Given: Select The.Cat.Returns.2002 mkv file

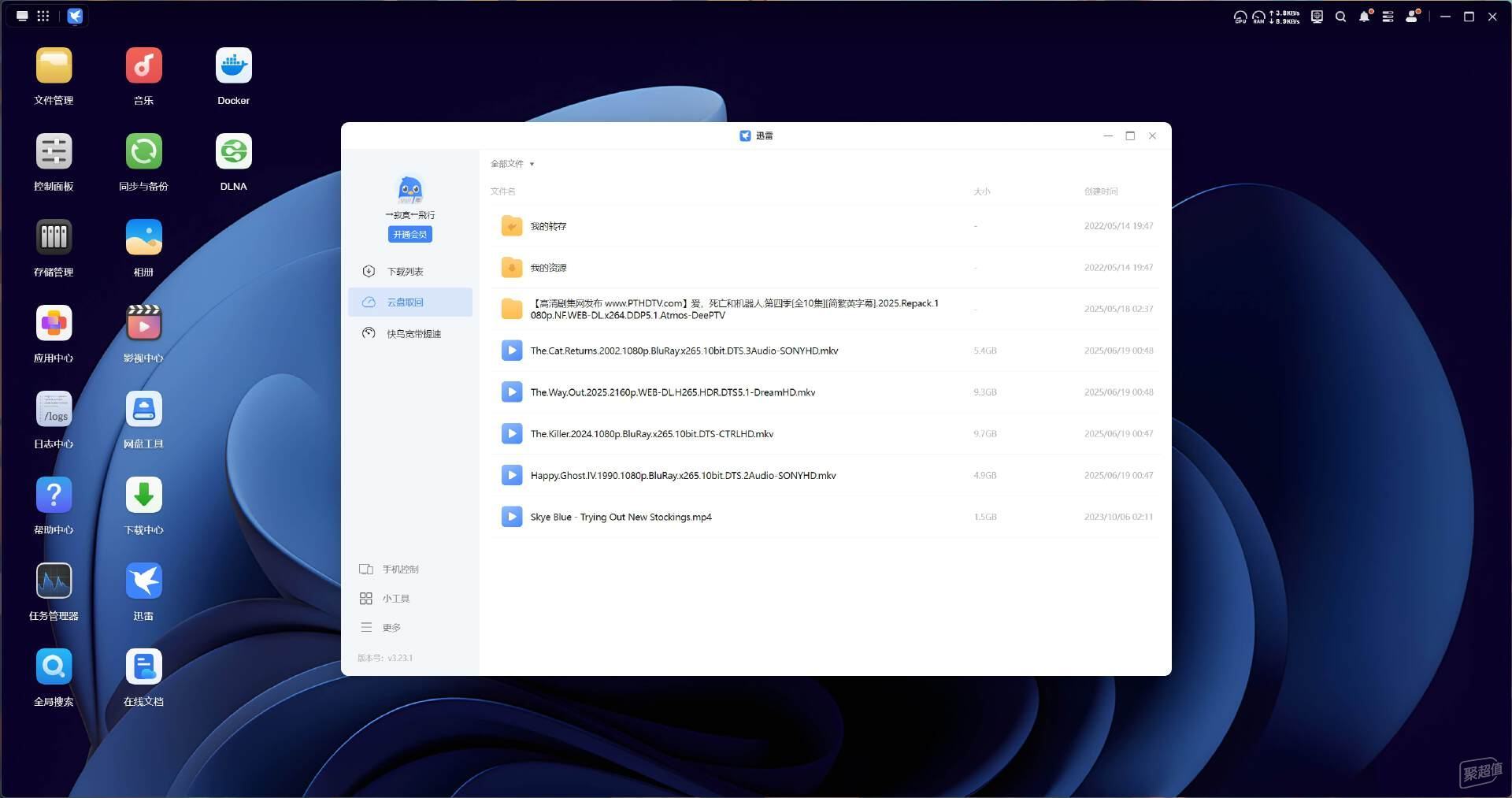Looking at the screenshot, I should (x=825, y=351).
